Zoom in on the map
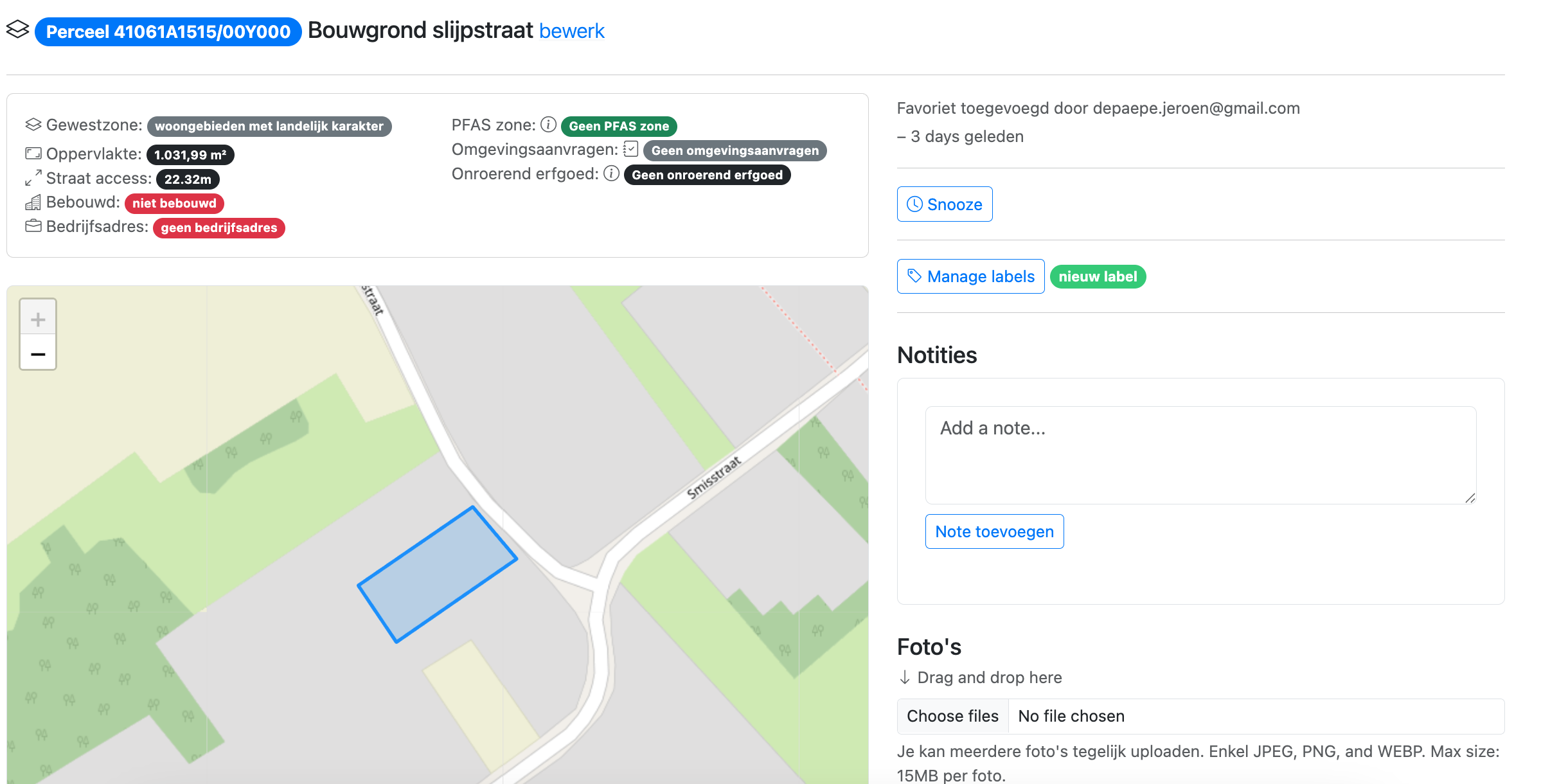The image size is (1541, 784). (x=38, y=319)
